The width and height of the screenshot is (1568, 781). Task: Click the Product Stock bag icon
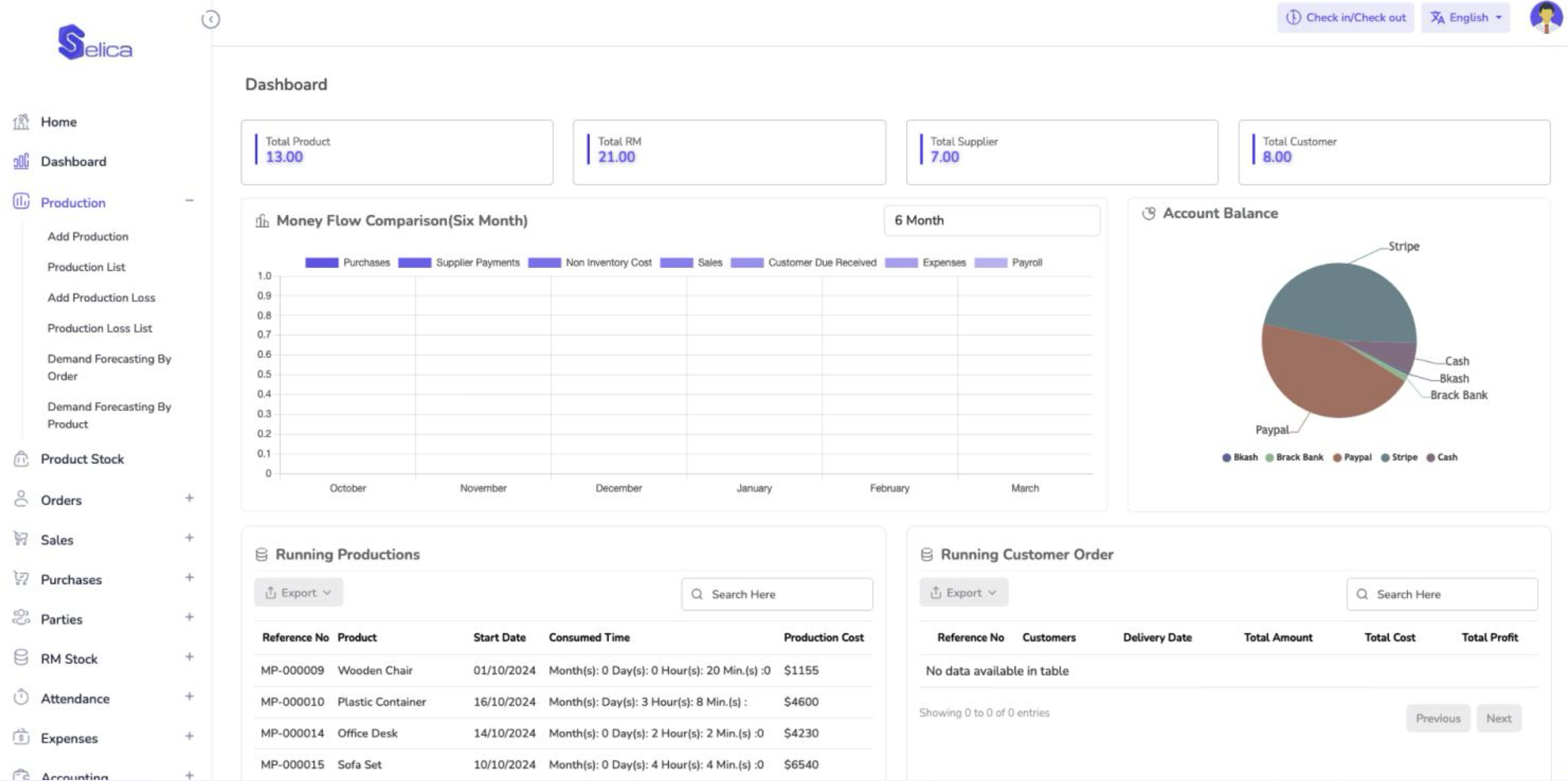[21, 459]
